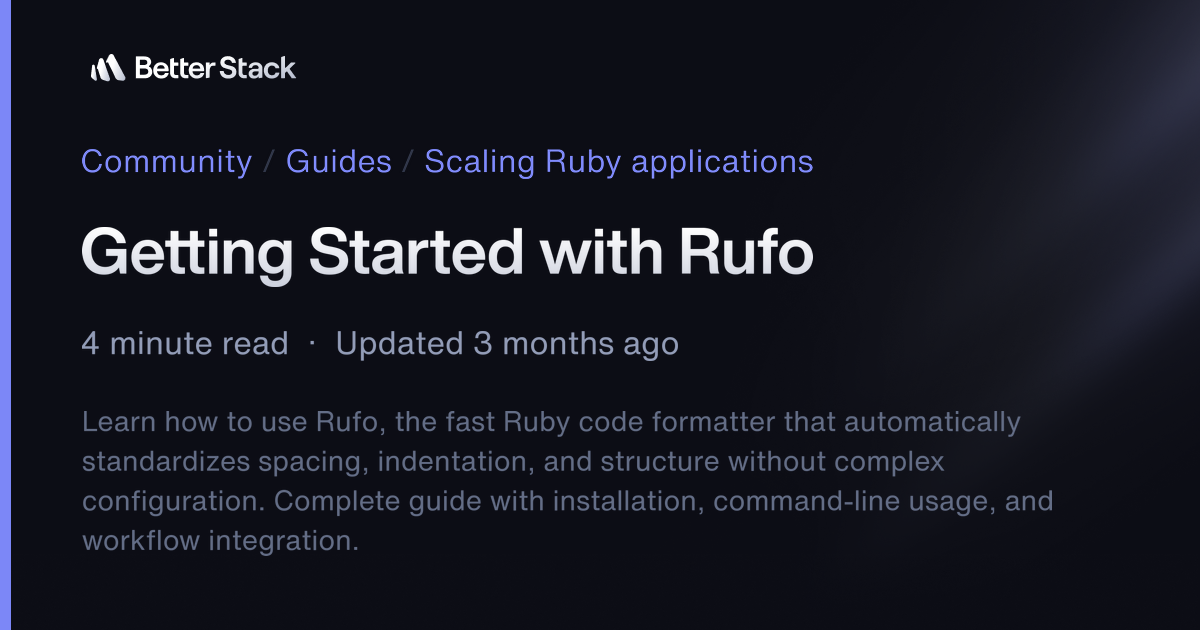Go to the Guides breadcrumb
Screen dimensions: 1200x630
pyautogui.click(x=338, y=161)
